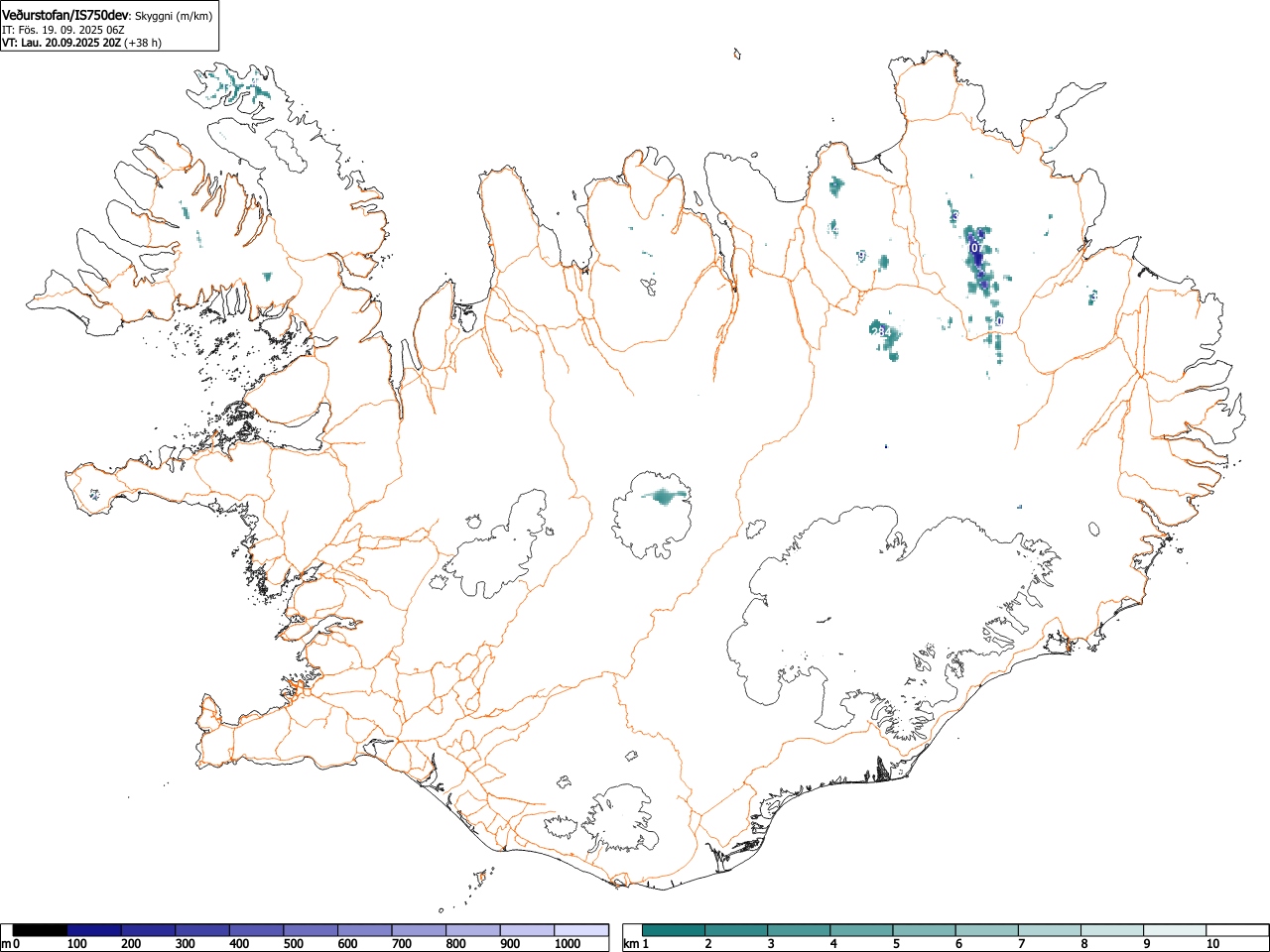Select the 400–500 m legend swatch

(x=257, y=930)
